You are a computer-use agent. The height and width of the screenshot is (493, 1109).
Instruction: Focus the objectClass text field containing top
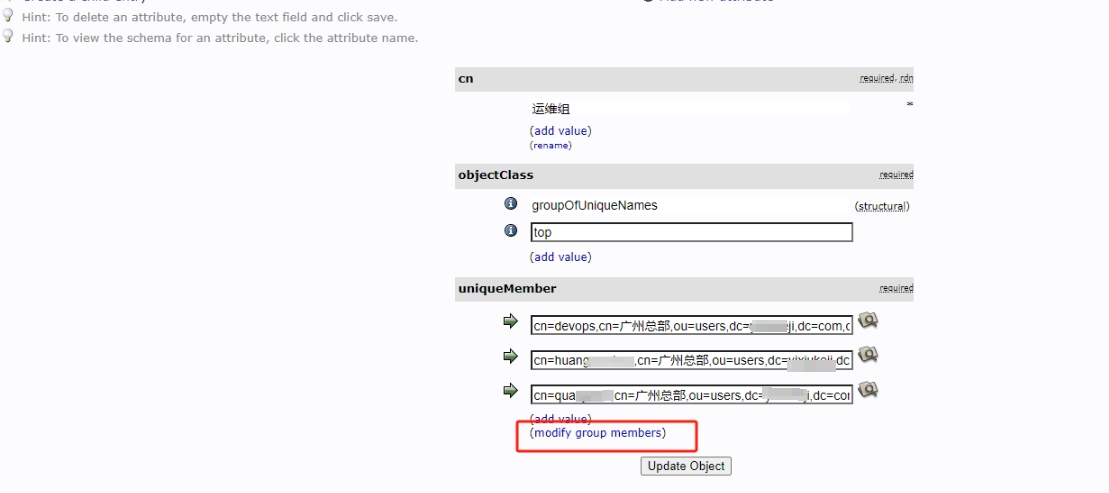(691, 232)
